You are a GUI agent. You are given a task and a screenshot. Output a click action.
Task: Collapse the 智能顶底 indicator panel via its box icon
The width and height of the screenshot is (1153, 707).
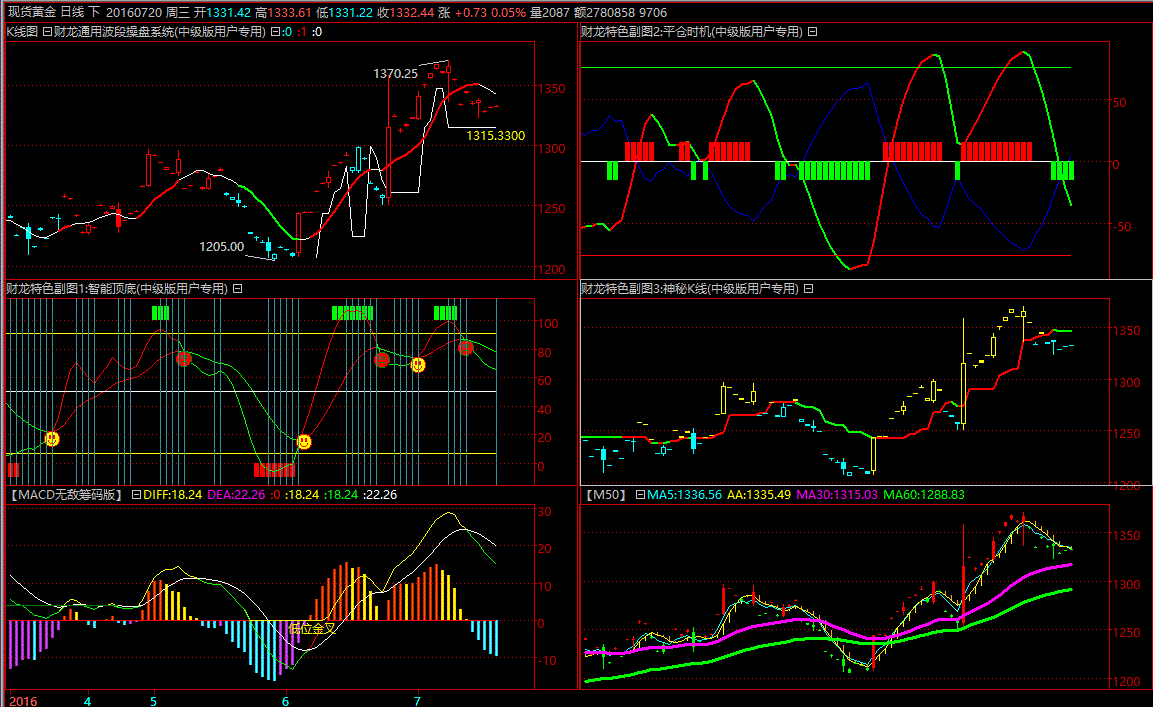238,288
